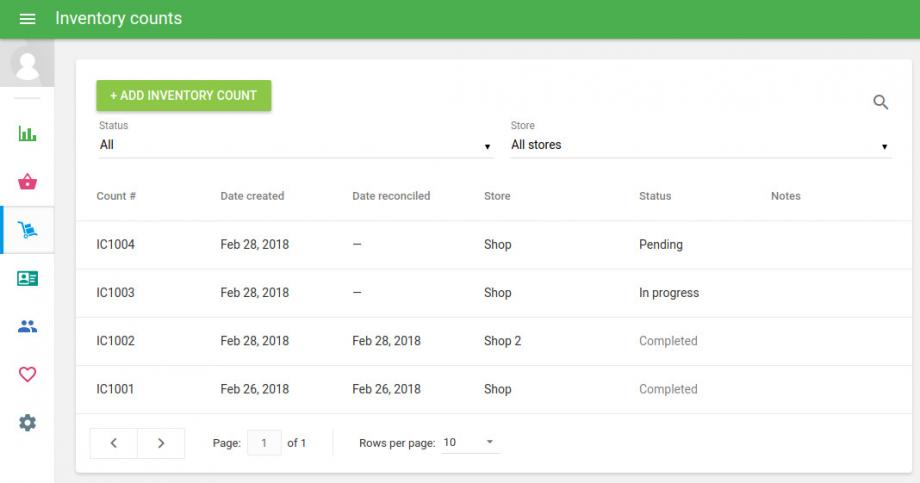This screenshot has height=483, width=920.
Task: Click the user avatar profile icon
Action: 27,65
